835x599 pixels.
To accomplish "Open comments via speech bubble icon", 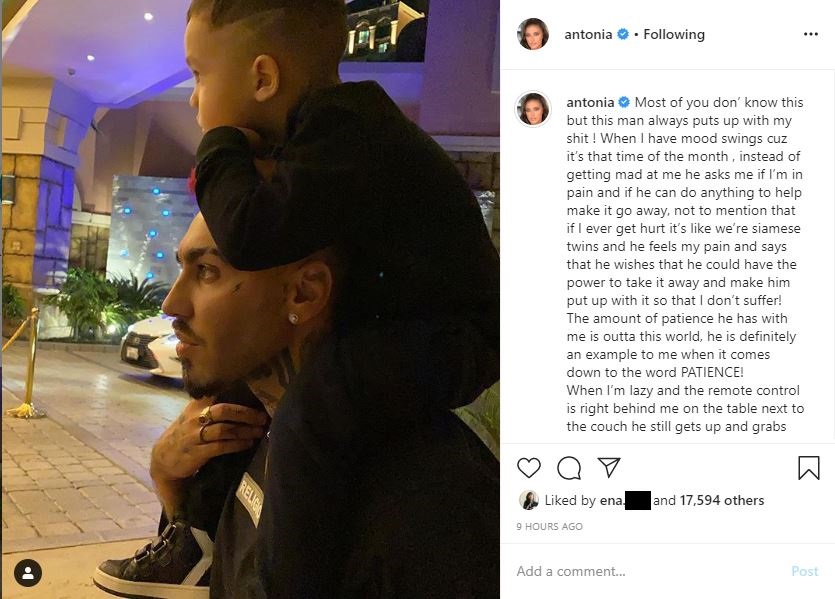I will pos(569,468).
